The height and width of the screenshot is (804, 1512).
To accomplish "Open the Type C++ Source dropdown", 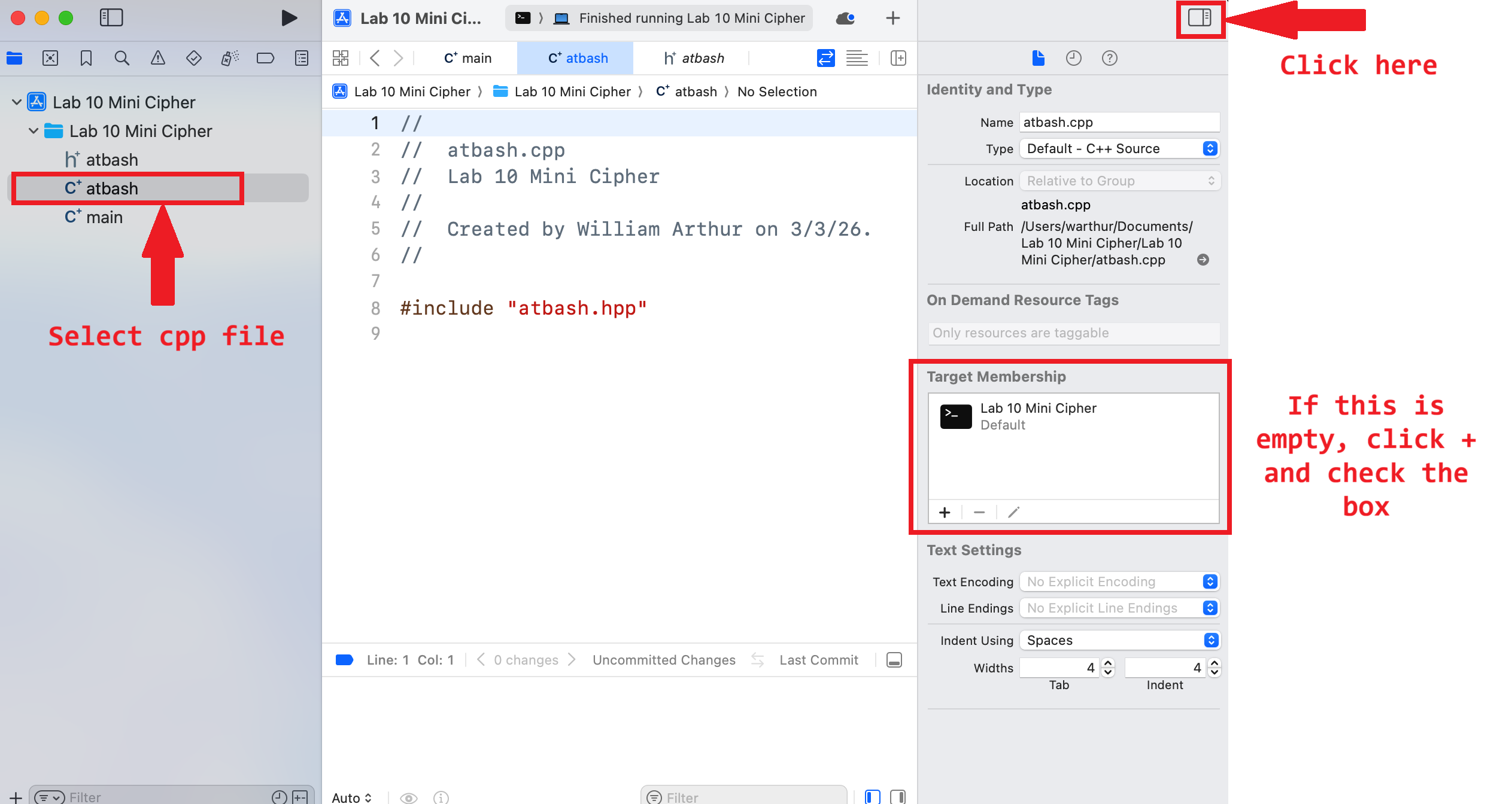I will pyautogui.click(x=1119, y=148).
